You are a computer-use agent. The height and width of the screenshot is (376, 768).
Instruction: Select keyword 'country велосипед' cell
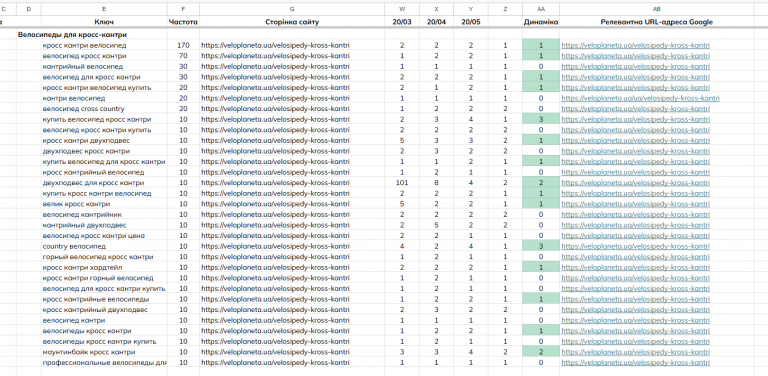[x=104, y=246]
